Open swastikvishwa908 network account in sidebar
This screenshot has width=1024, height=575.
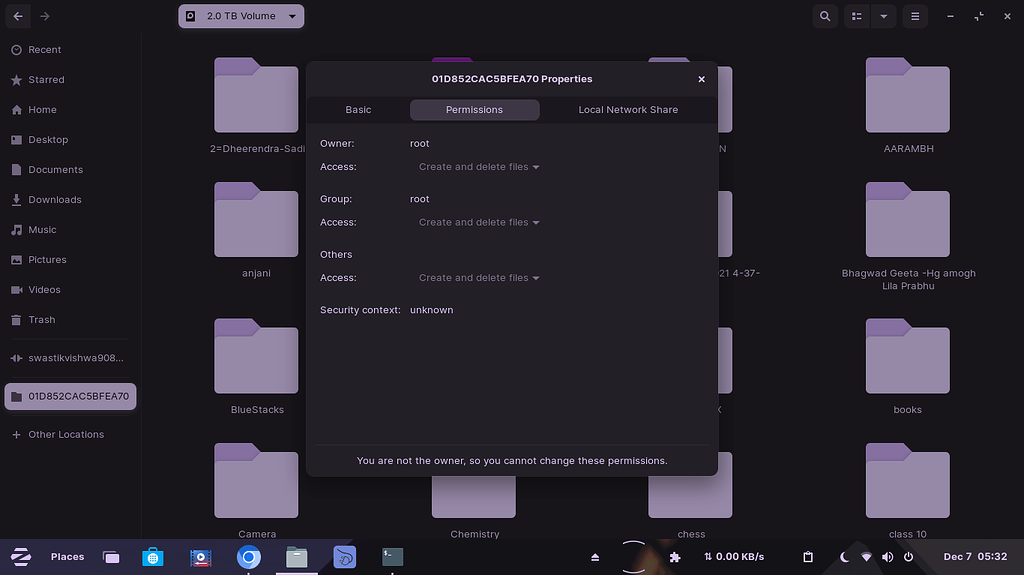[x=70, y=358]
